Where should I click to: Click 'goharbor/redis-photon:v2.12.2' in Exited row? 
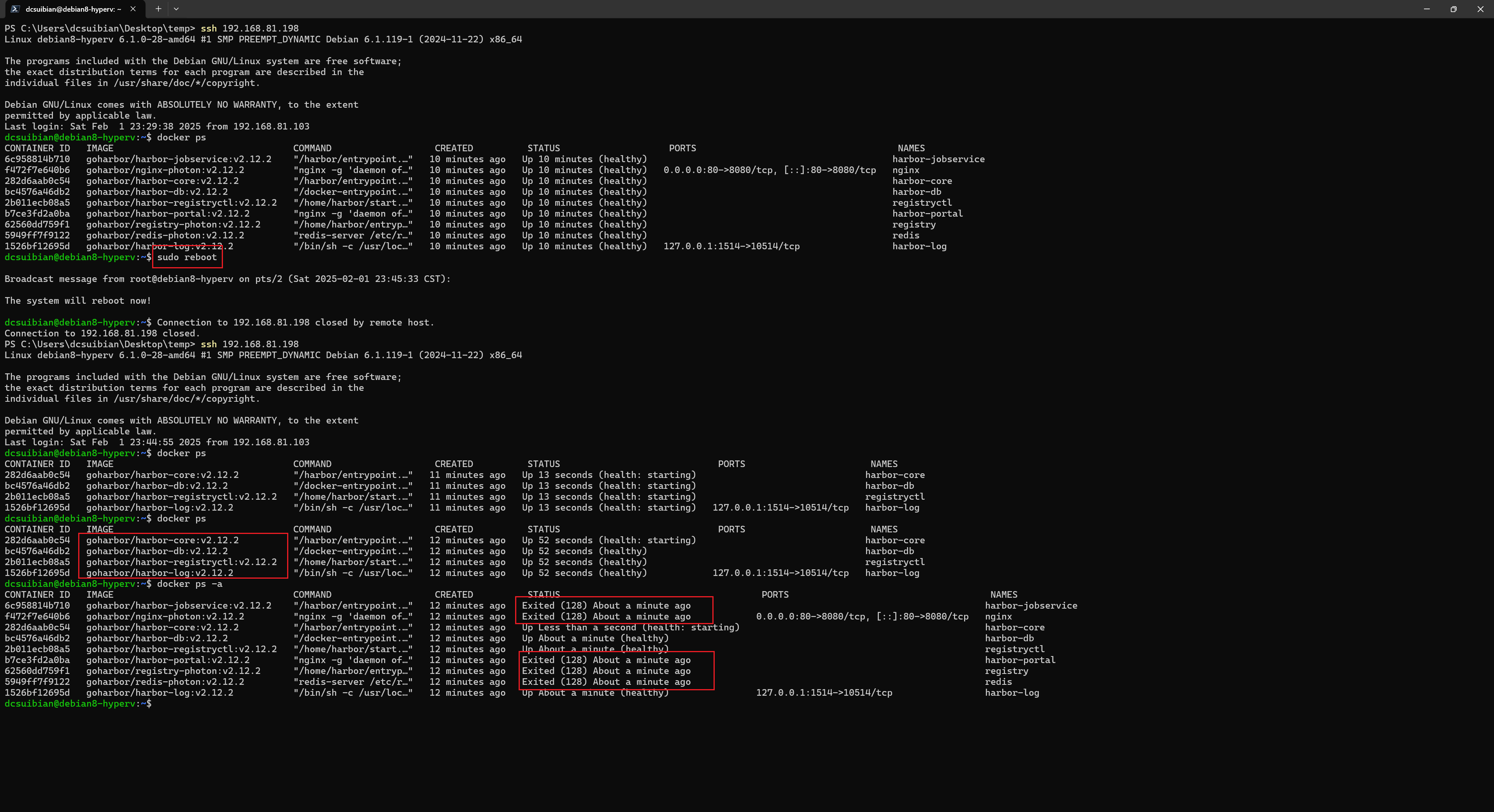(x=165, y=682)
